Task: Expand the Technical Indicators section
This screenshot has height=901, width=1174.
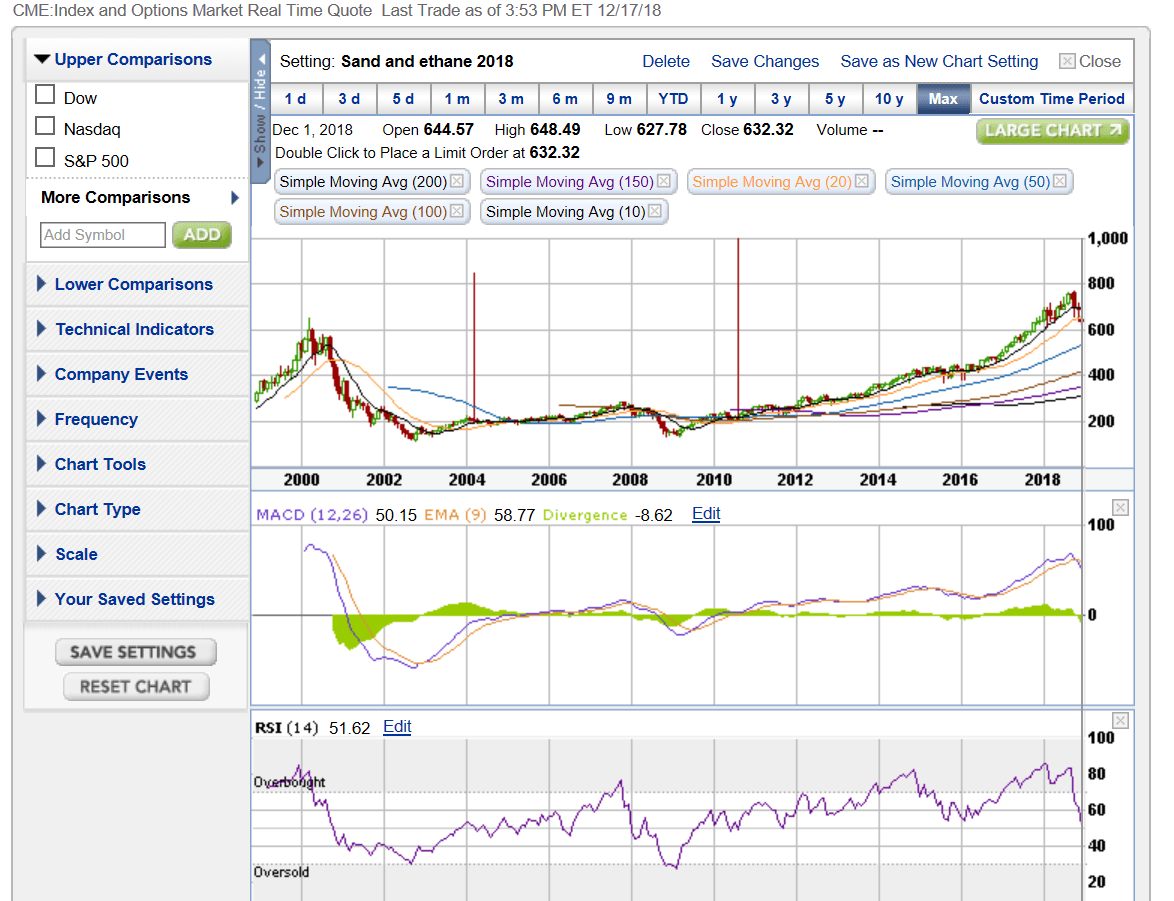Action: coord(125,330)
